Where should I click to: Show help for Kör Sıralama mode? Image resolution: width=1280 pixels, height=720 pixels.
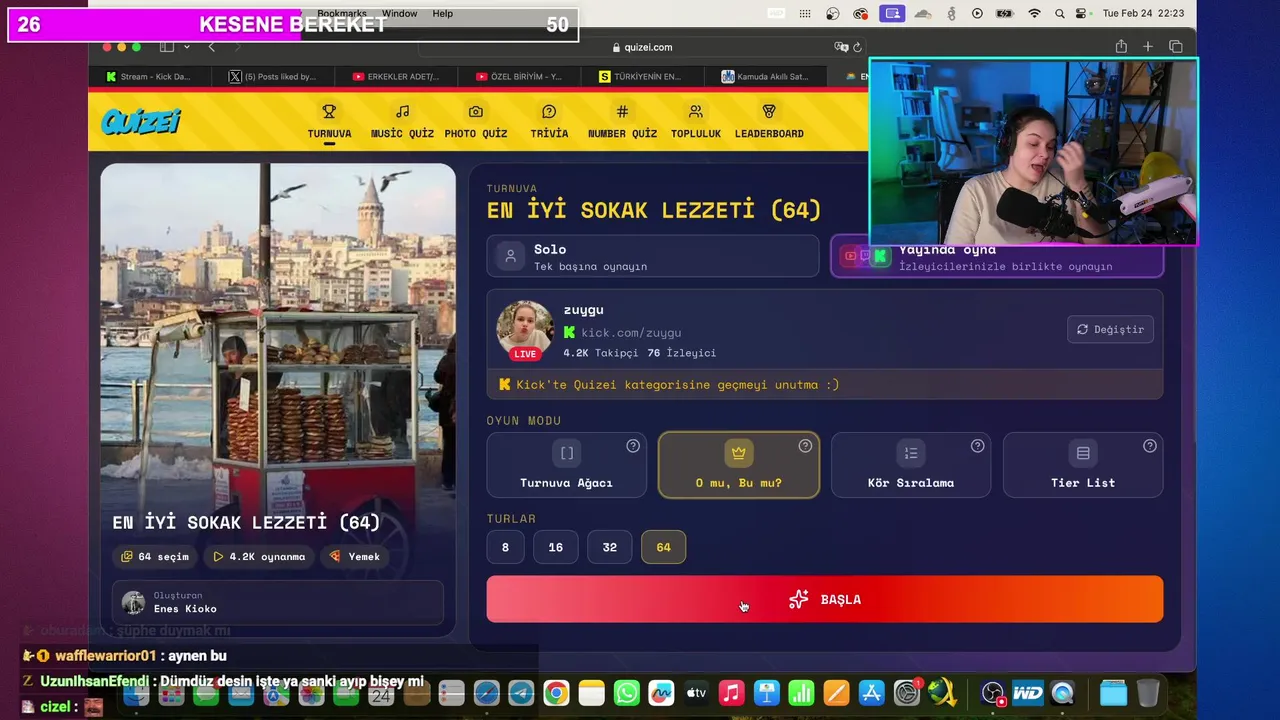[977, 446]
